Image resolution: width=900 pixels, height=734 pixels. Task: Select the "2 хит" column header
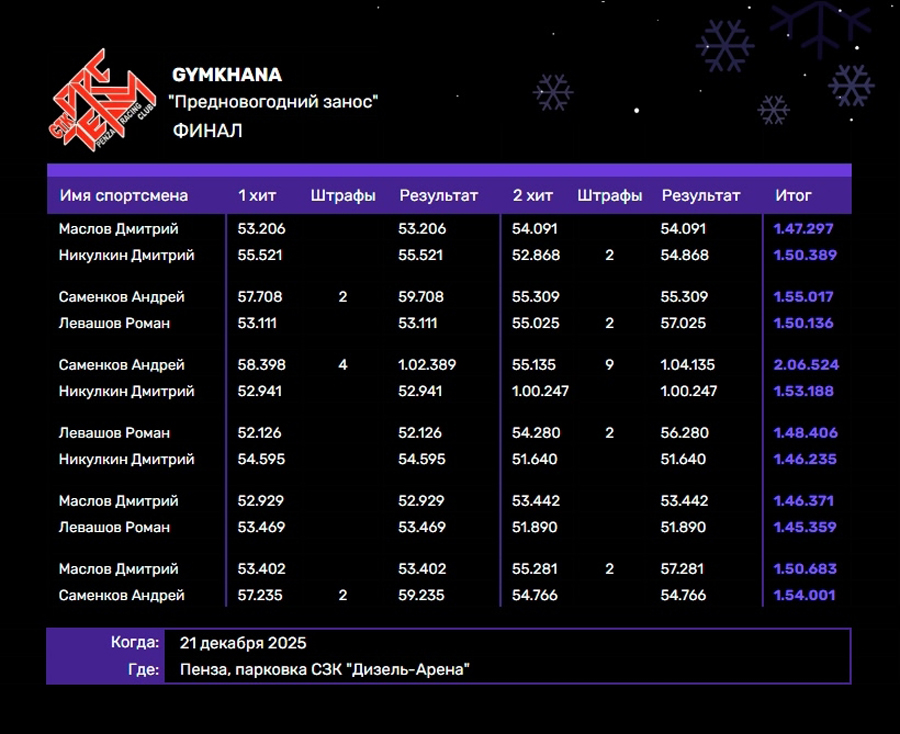pyautogui.click(x=532, y=196)
